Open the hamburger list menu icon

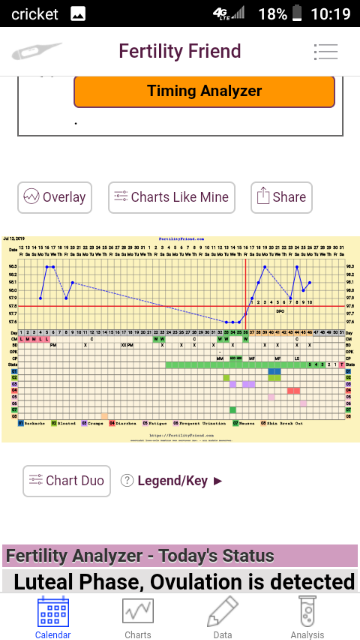(x=326, y=52)
